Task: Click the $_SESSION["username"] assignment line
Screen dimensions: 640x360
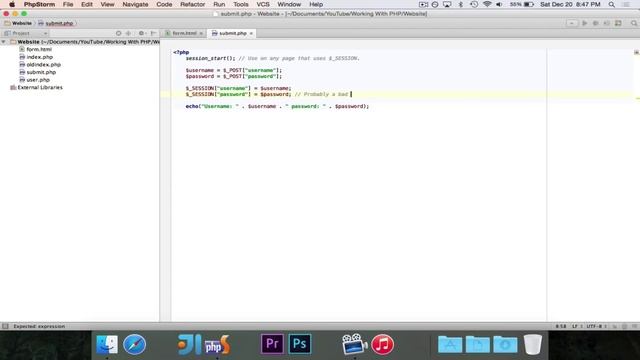Action: (238, 88)
